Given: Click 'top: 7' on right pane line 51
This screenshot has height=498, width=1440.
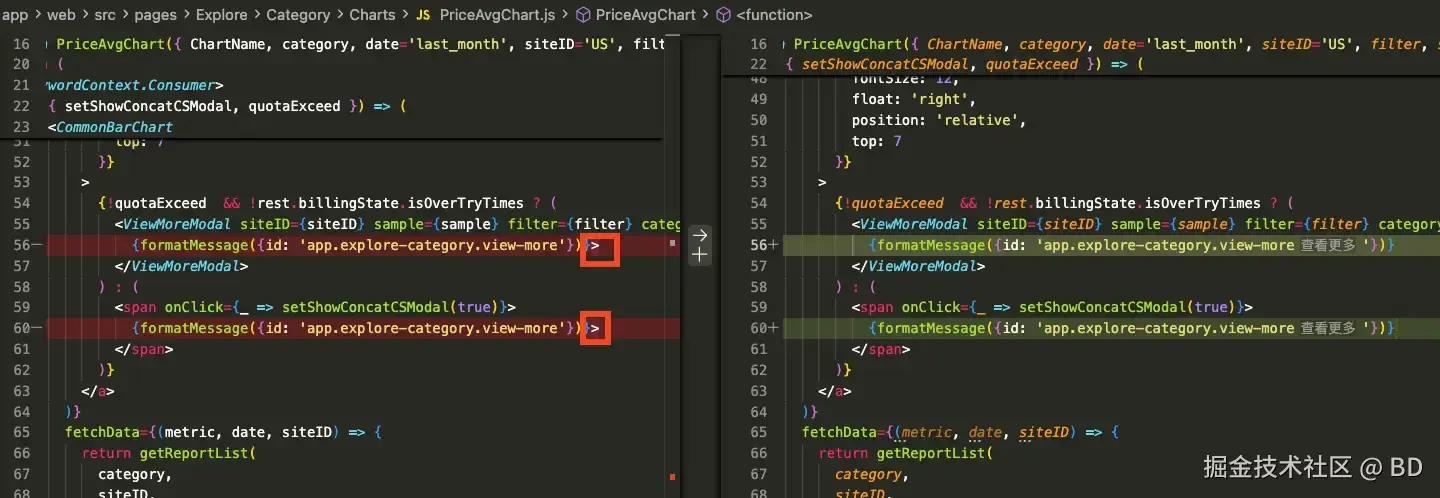Looking at the screenshot, I should click(x=877, y=141).
